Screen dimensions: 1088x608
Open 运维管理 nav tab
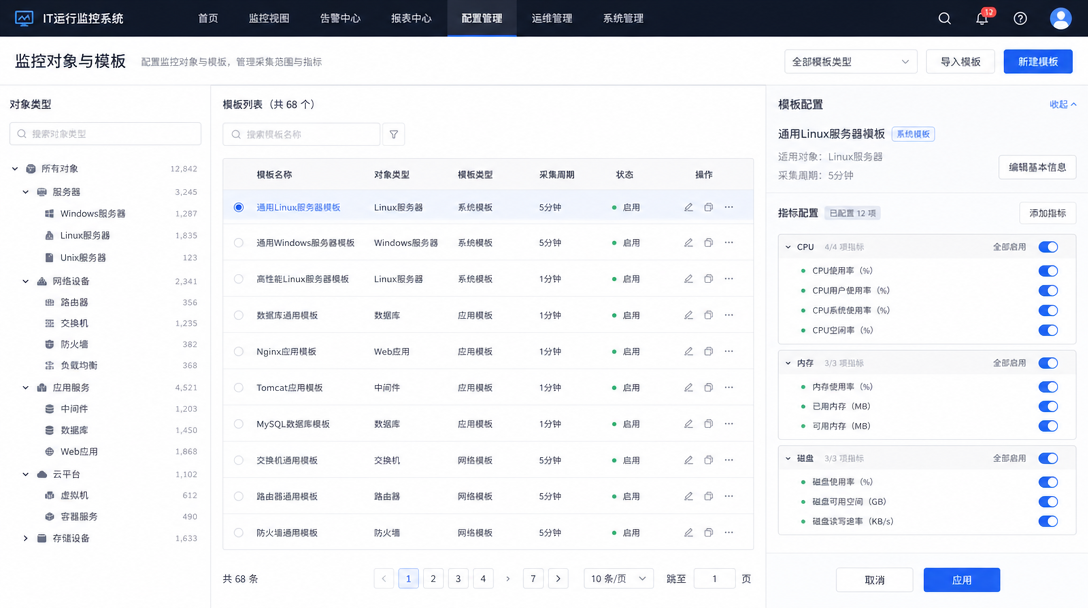552,18
